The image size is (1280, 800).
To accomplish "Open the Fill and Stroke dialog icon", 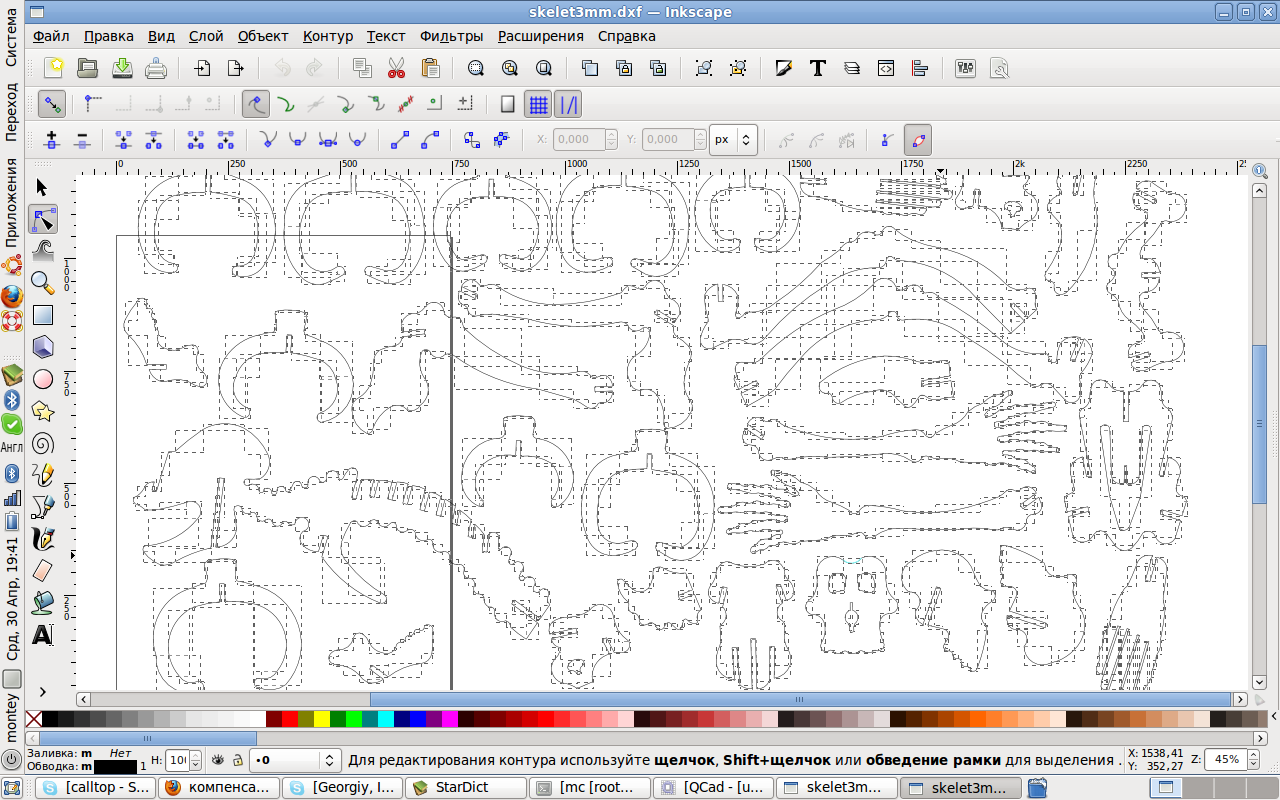I will pos(783,68).
